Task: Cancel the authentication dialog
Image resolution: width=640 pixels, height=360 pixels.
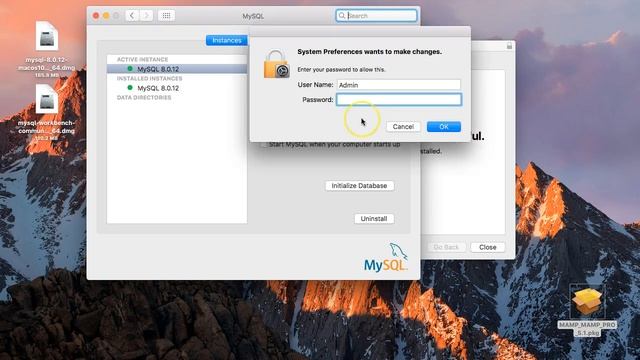Action: click(403, 127)
